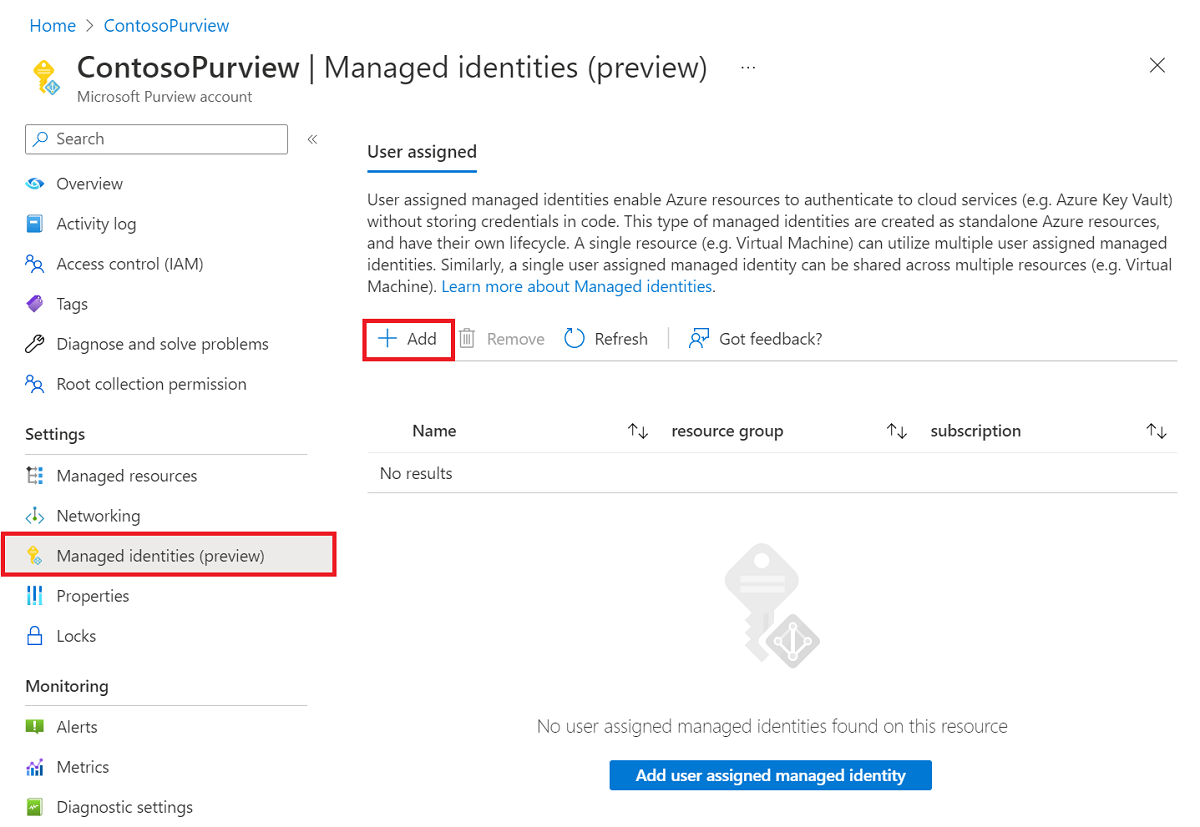Click Add user assigned managed identity
Viewport: 1200px width, 827px height.
tap(770, 775)
